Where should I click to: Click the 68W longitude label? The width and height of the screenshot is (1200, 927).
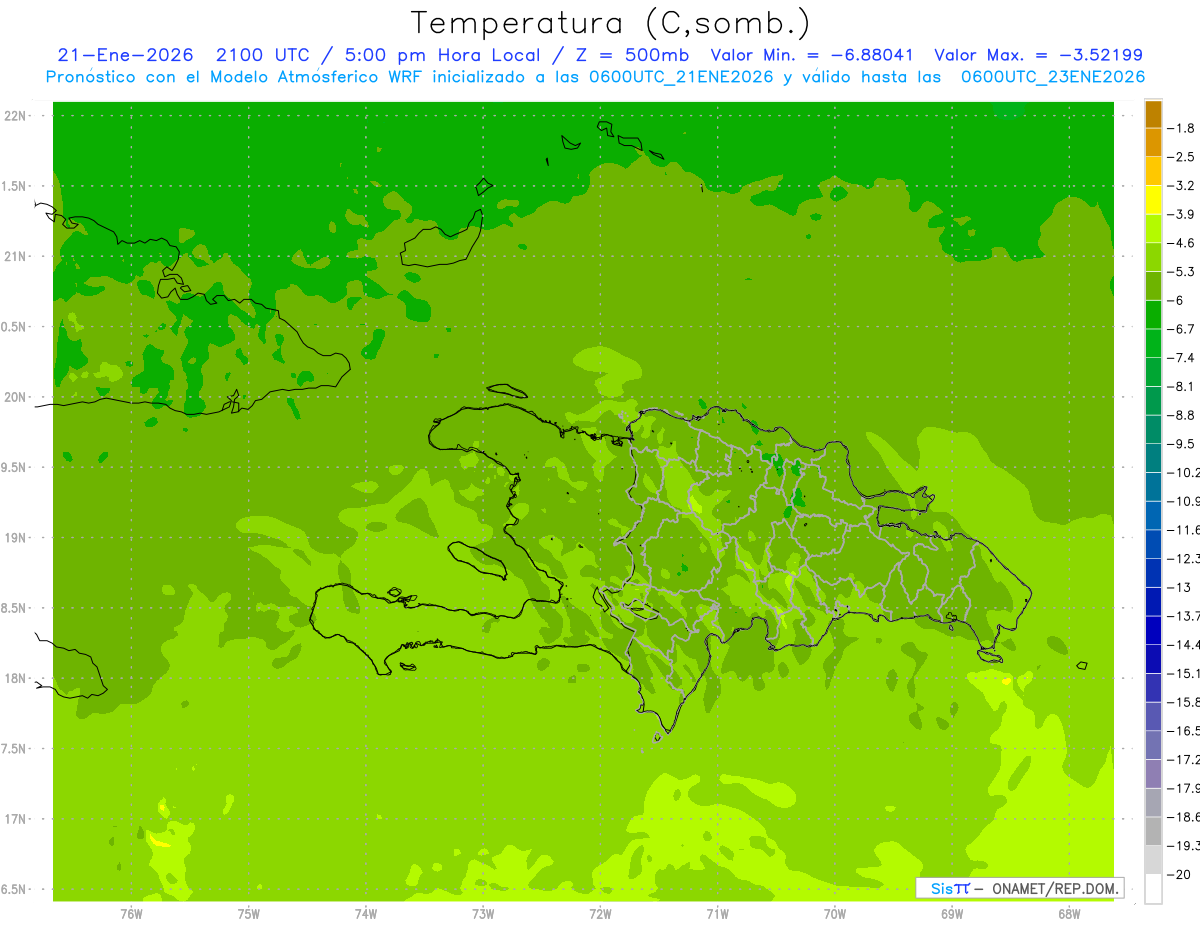pos(1069,914)
